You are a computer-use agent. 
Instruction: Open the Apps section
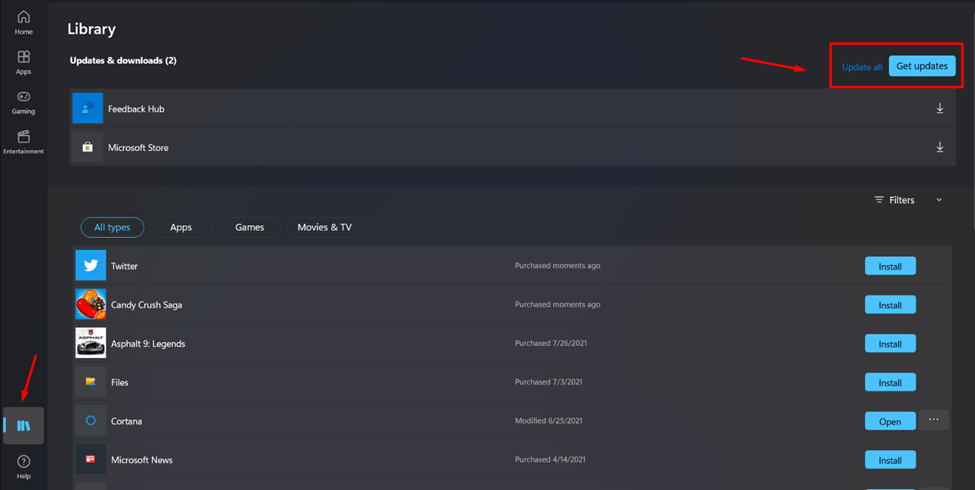24,62
